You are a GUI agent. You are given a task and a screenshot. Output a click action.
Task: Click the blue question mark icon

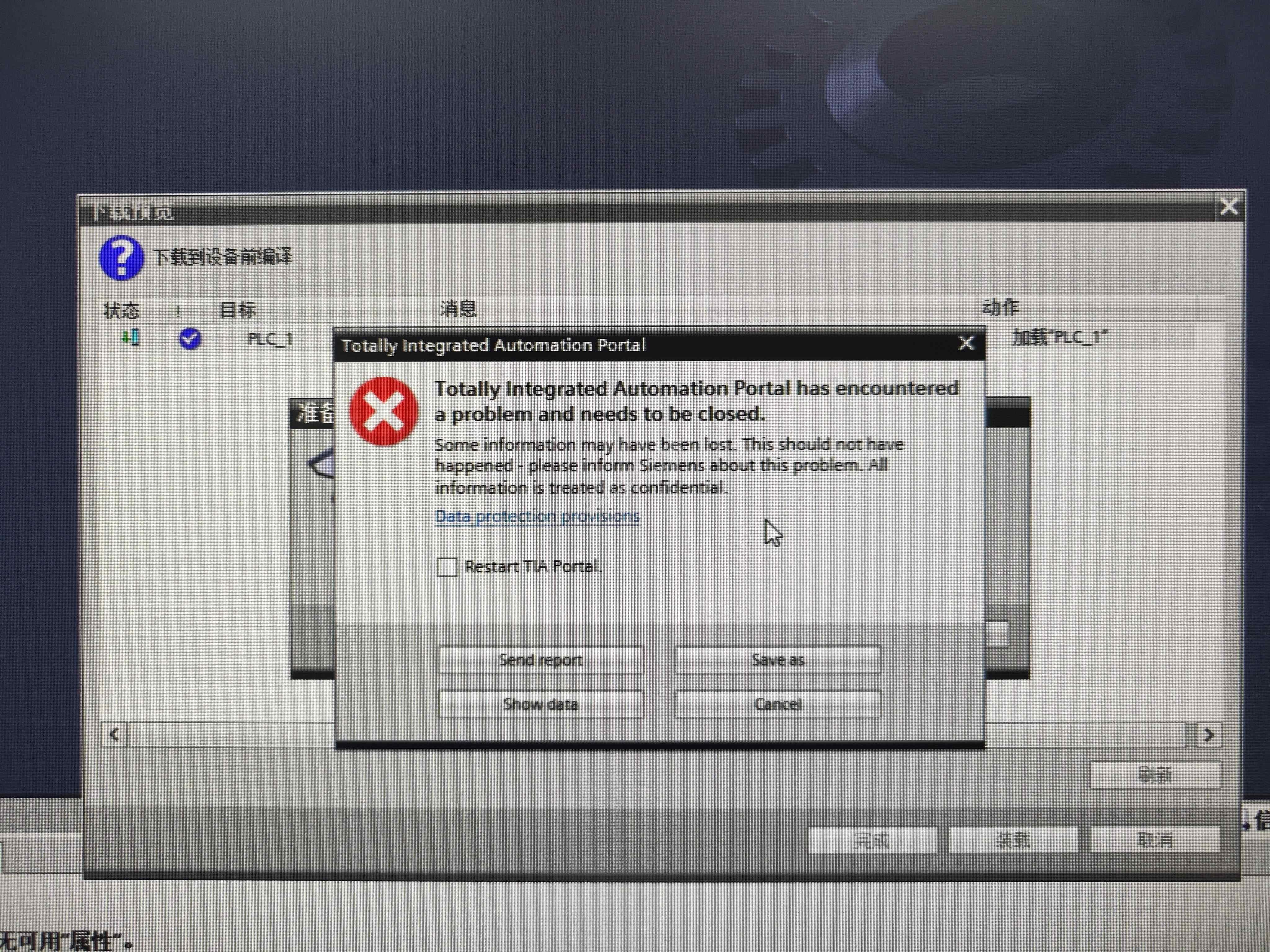[121, 258]
